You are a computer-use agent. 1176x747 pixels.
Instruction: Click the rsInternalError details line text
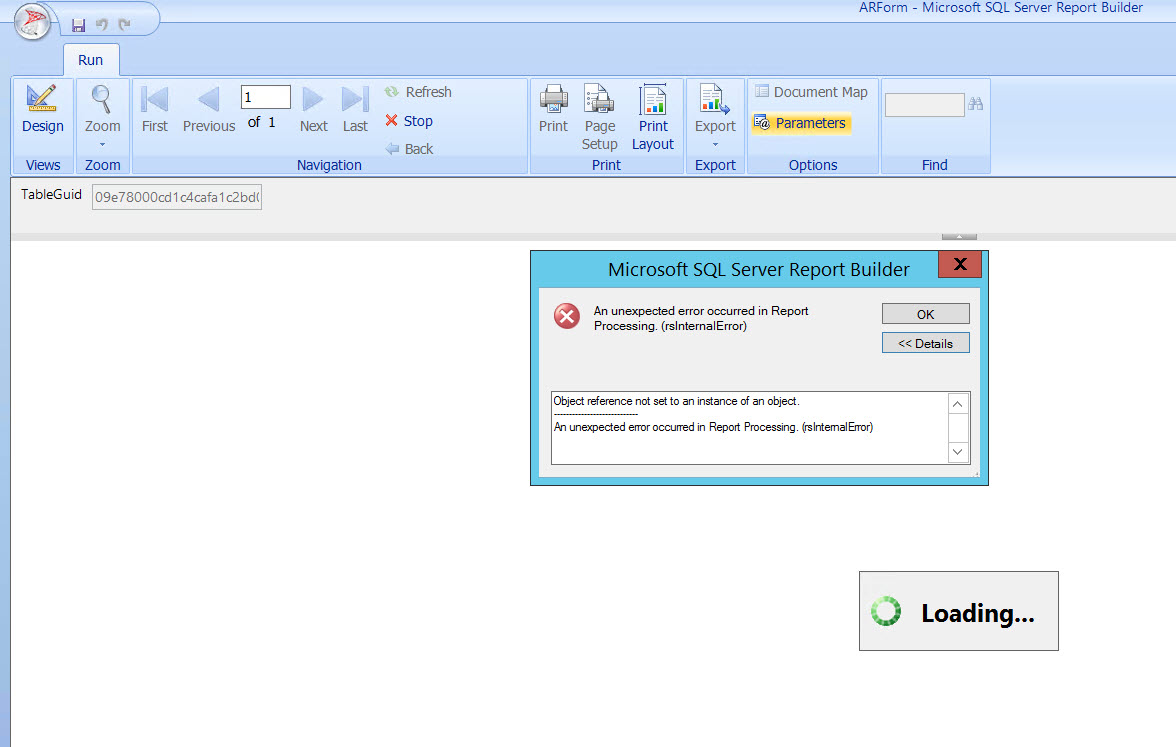tap(713, 427)
